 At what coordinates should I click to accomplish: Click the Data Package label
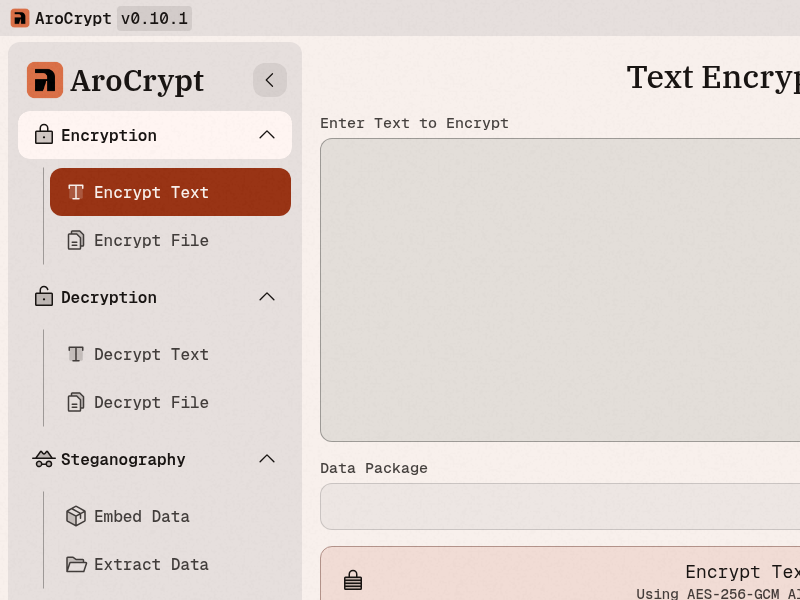point(374,468)
